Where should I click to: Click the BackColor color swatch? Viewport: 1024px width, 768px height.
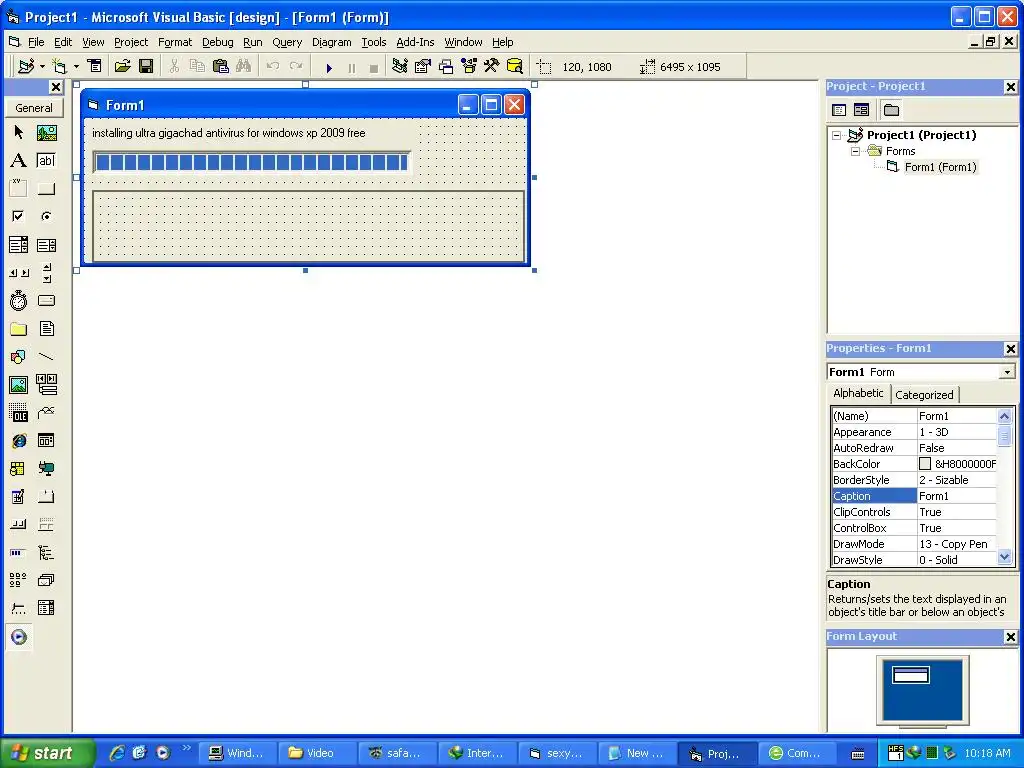pos(925,464)
